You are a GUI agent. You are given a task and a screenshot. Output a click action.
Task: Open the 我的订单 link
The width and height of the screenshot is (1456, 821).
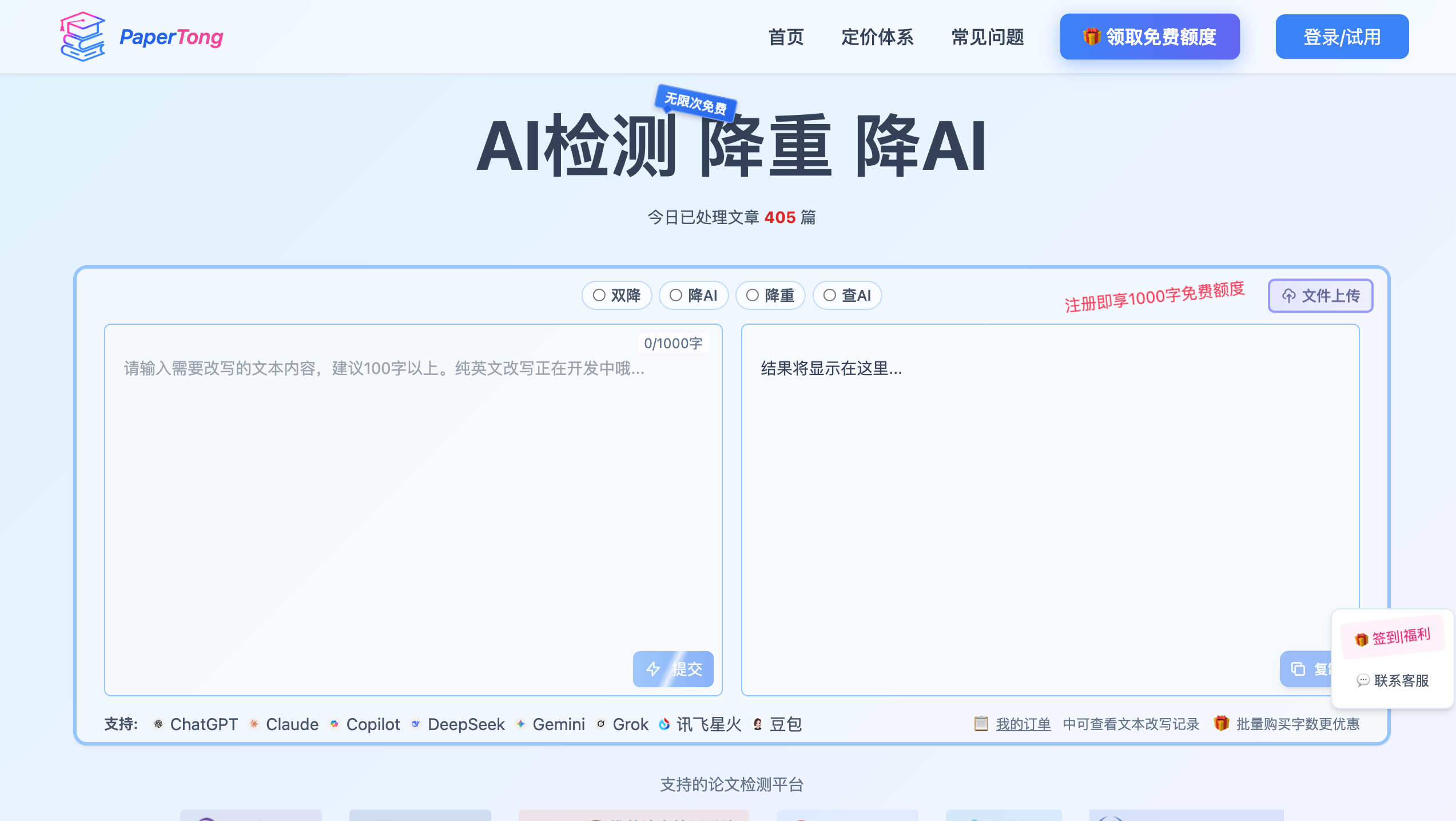[x=1023, y=724]
